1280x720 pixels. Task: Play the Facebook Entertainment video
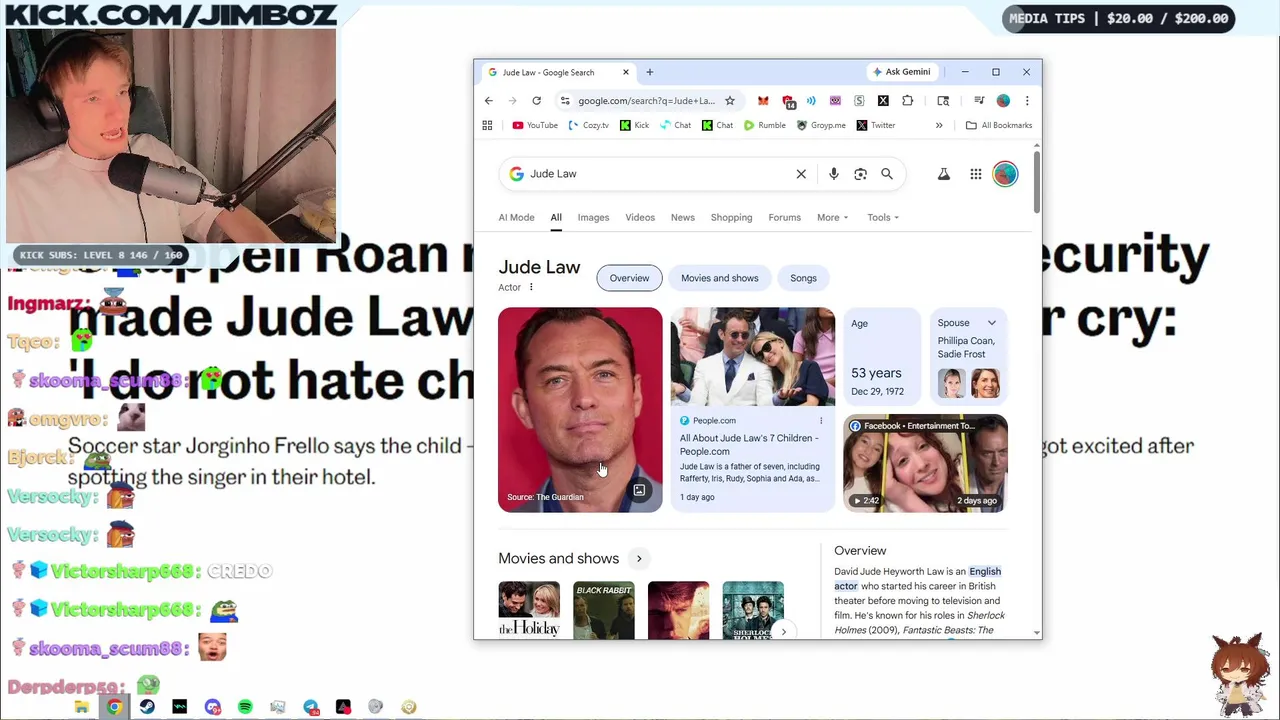[925, 463]
